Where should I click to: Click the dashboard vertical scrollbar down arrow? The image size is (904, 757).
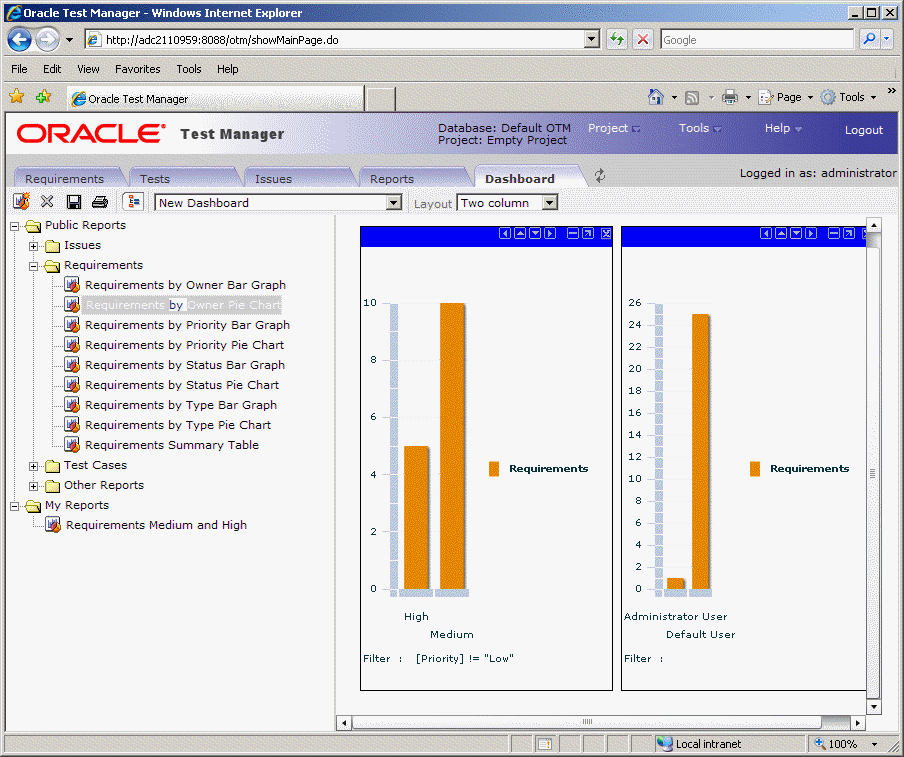(873, 707)
